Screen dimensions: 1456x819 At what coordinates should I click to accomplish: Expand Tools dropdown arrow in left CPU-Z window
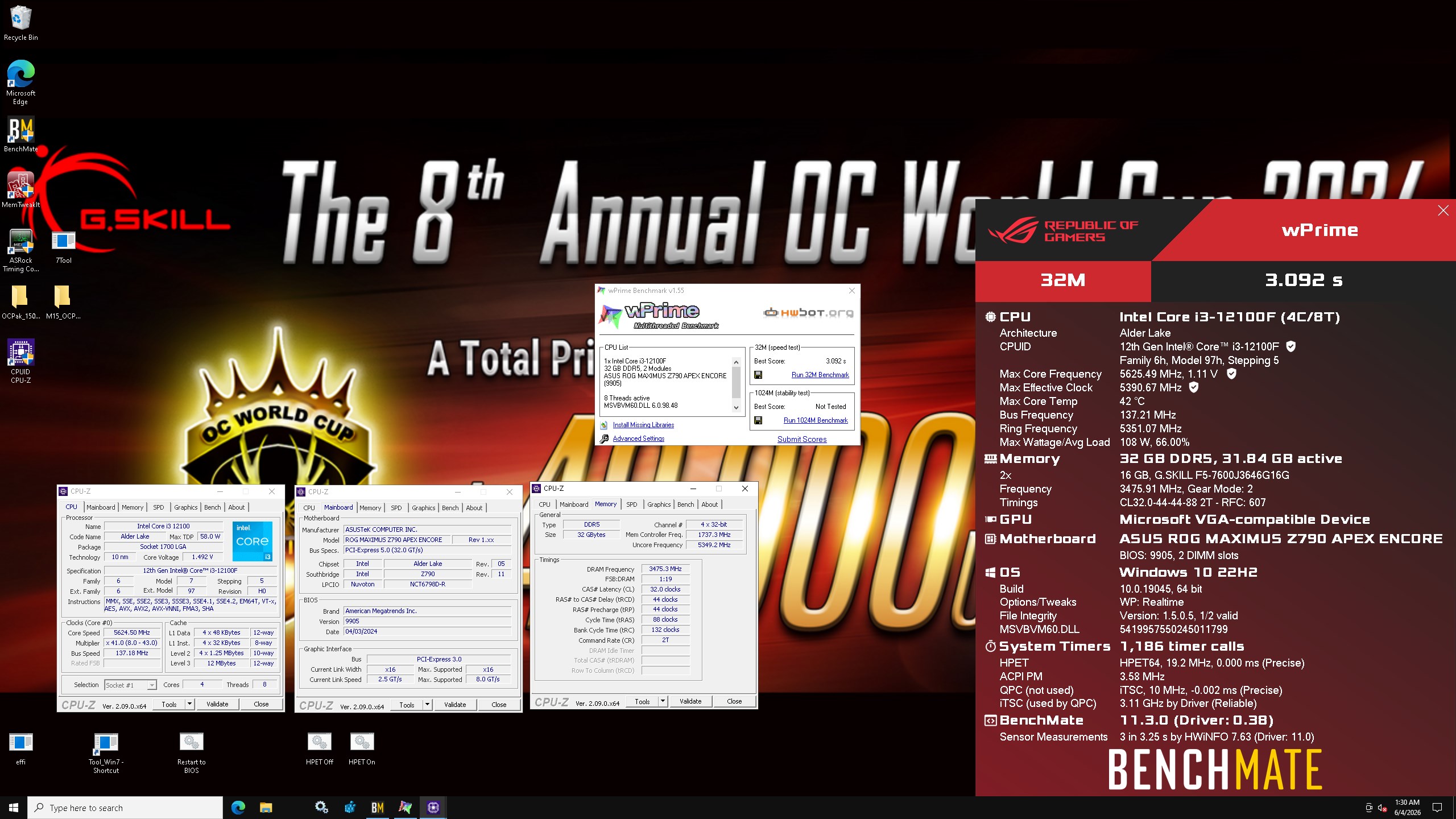click(x=189, y=704)
